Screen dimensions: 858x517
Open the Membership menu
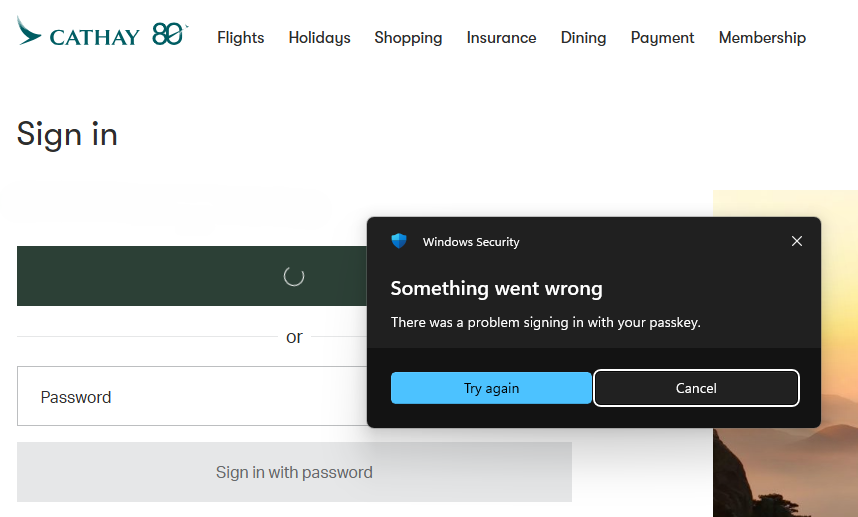762,38
